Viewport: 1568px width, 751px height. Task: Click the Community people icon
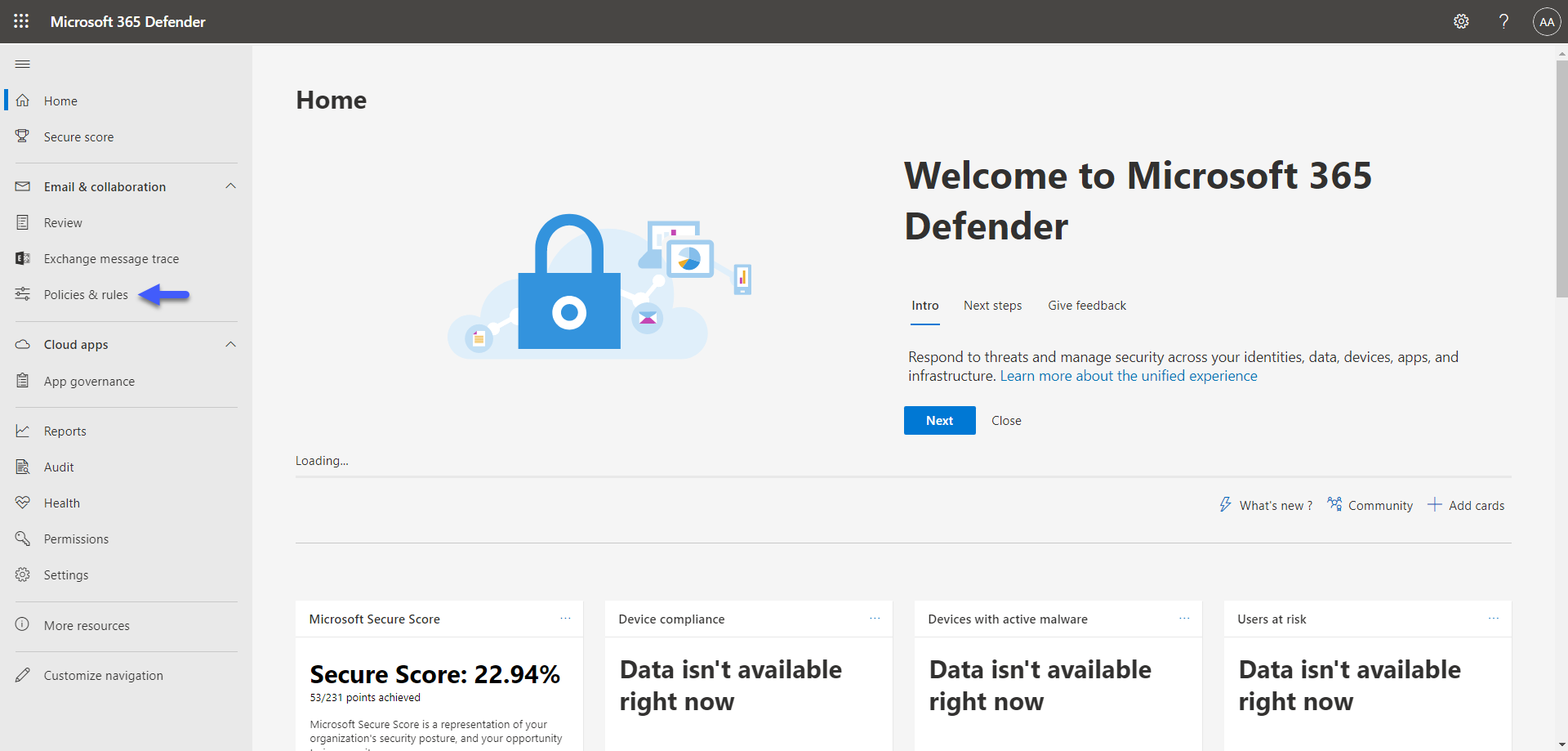tap(1334, 504)
